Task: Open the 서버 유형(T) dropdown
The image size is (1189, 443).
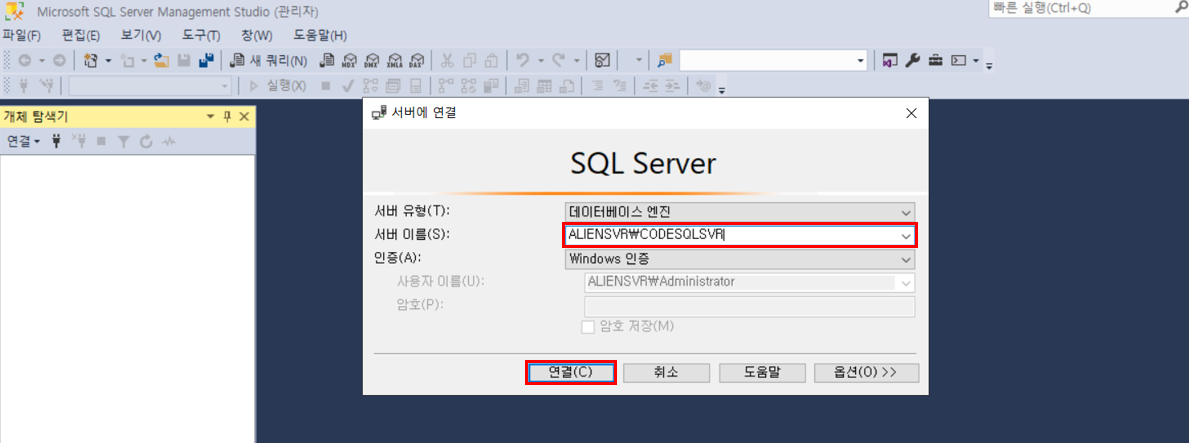Action: point(905,211)
